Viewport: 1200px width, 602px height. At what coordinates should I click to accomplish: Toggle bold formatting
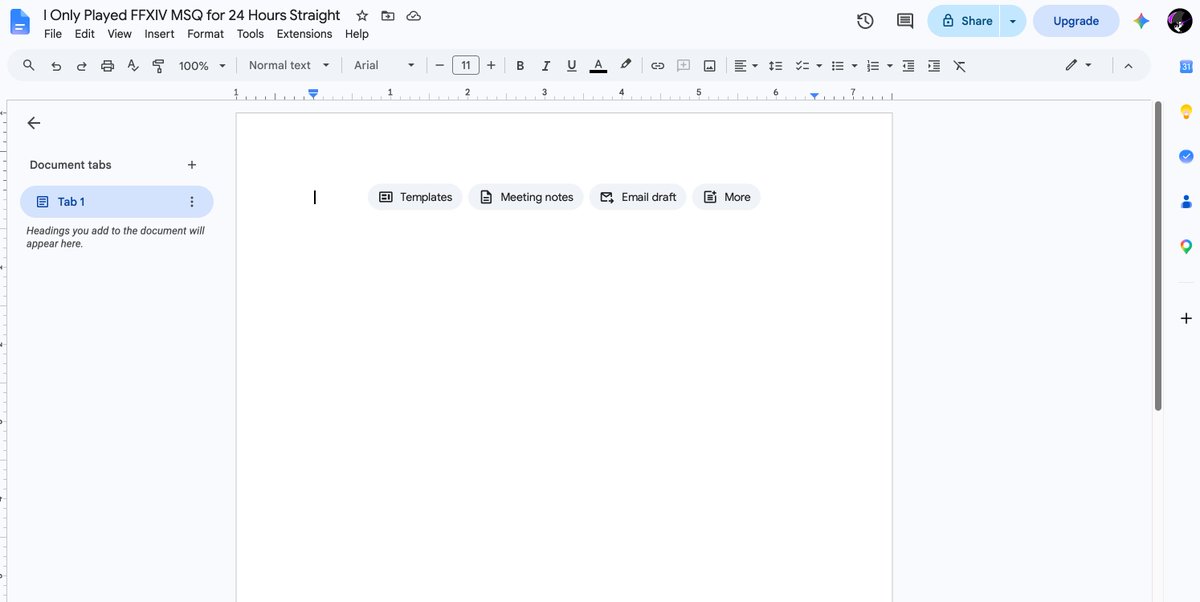[520, 65]
